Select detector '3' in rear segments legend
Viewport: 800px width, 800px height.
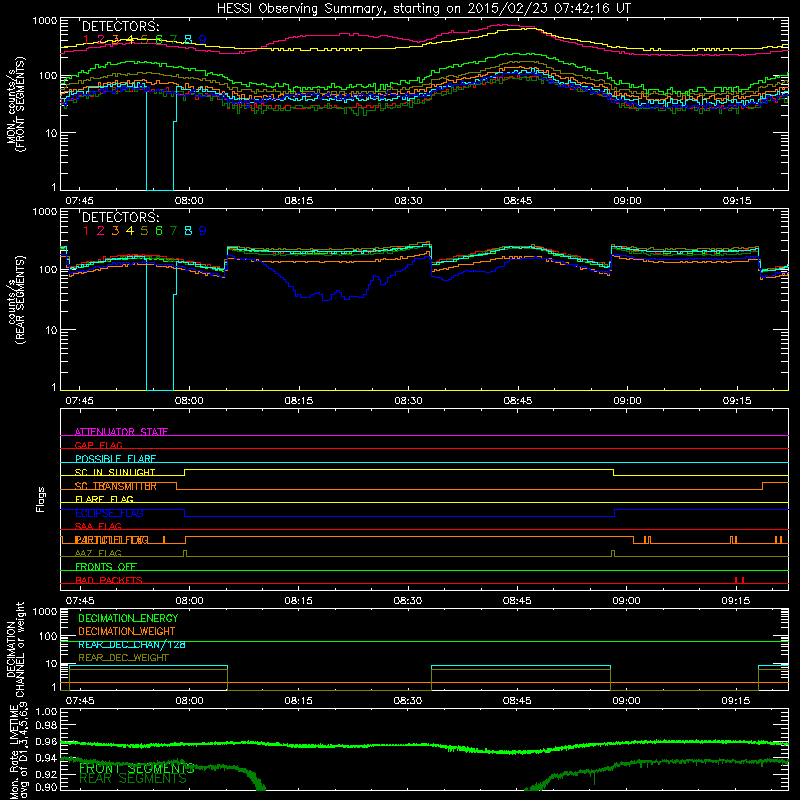pyautogui.click(x=115, y=231)
